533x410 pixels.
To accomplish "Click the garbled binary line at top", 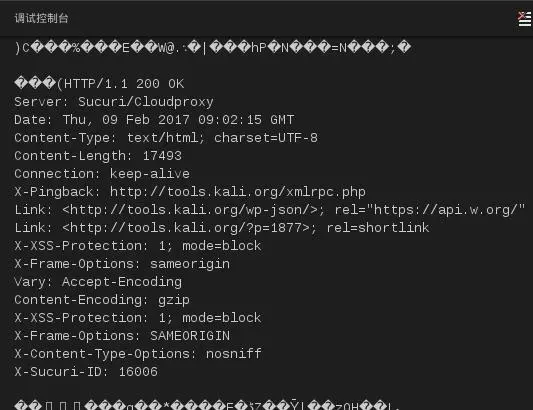I will [213, 48].
